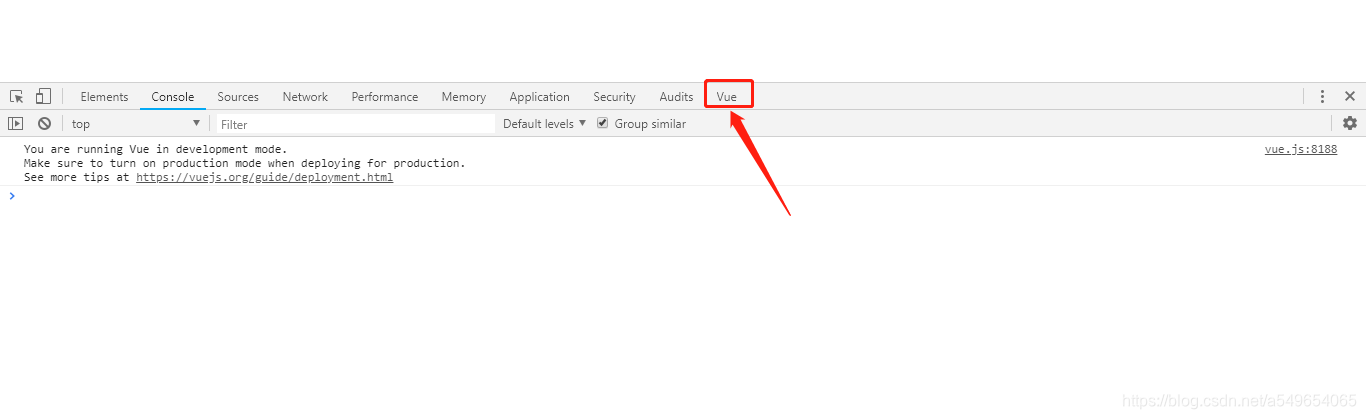Show the console sidebar
This screenshot has width=1366, height=419.
click(x=15, y=123)
